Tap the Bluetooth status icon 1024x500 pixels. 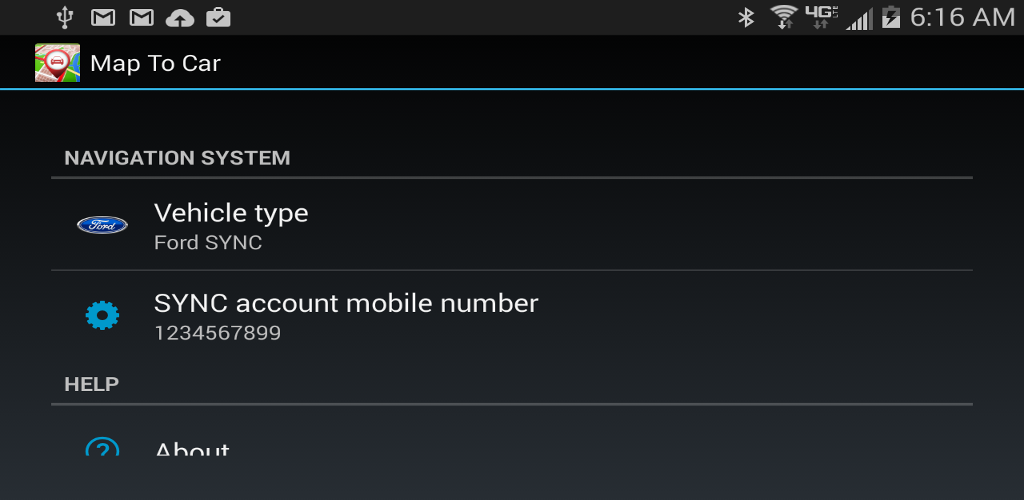point(746,18)
